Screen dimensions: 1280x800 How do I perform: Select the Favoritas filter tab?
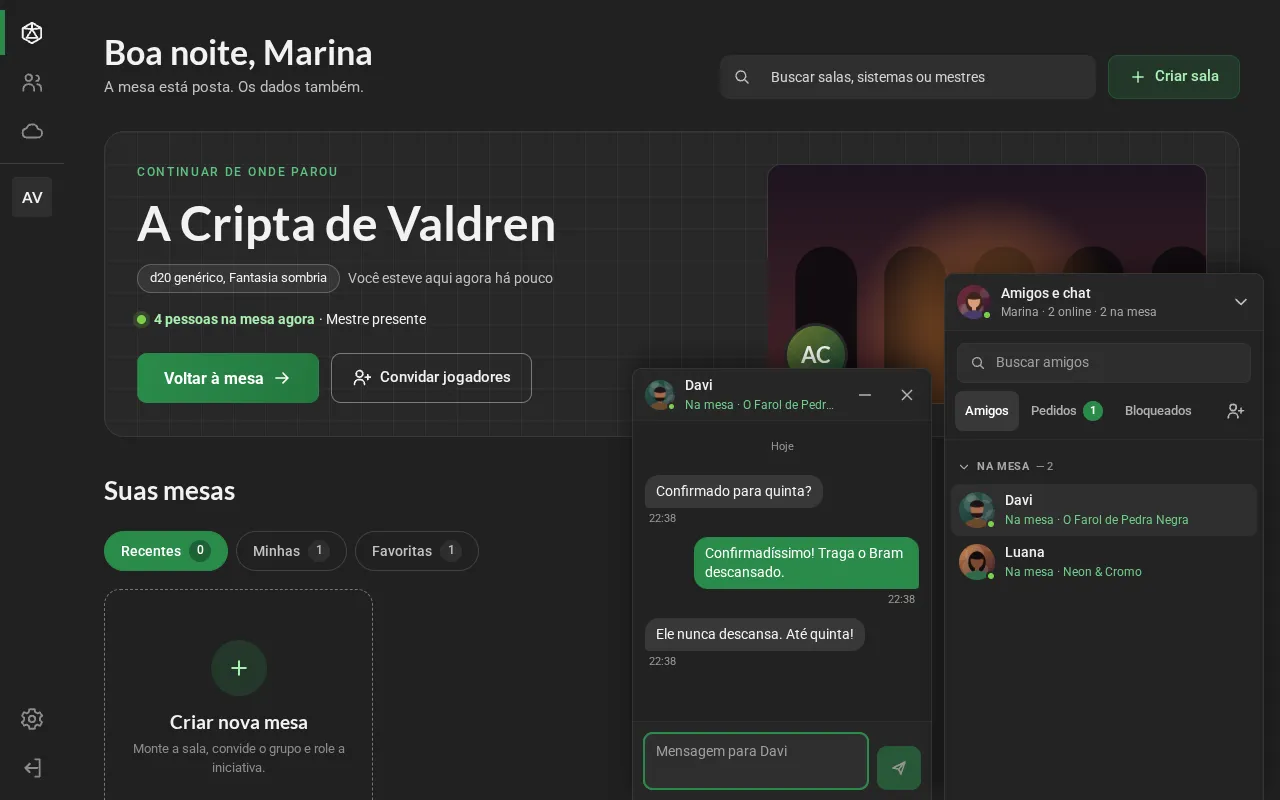[416, 551]
